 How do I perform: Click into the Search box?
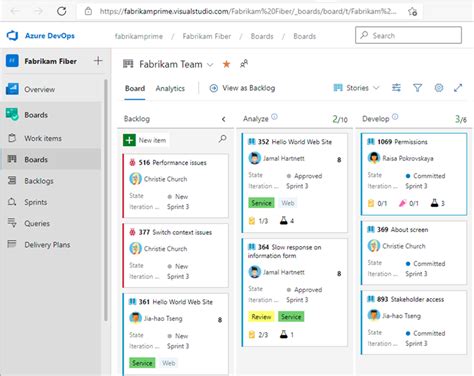(408, 35)
